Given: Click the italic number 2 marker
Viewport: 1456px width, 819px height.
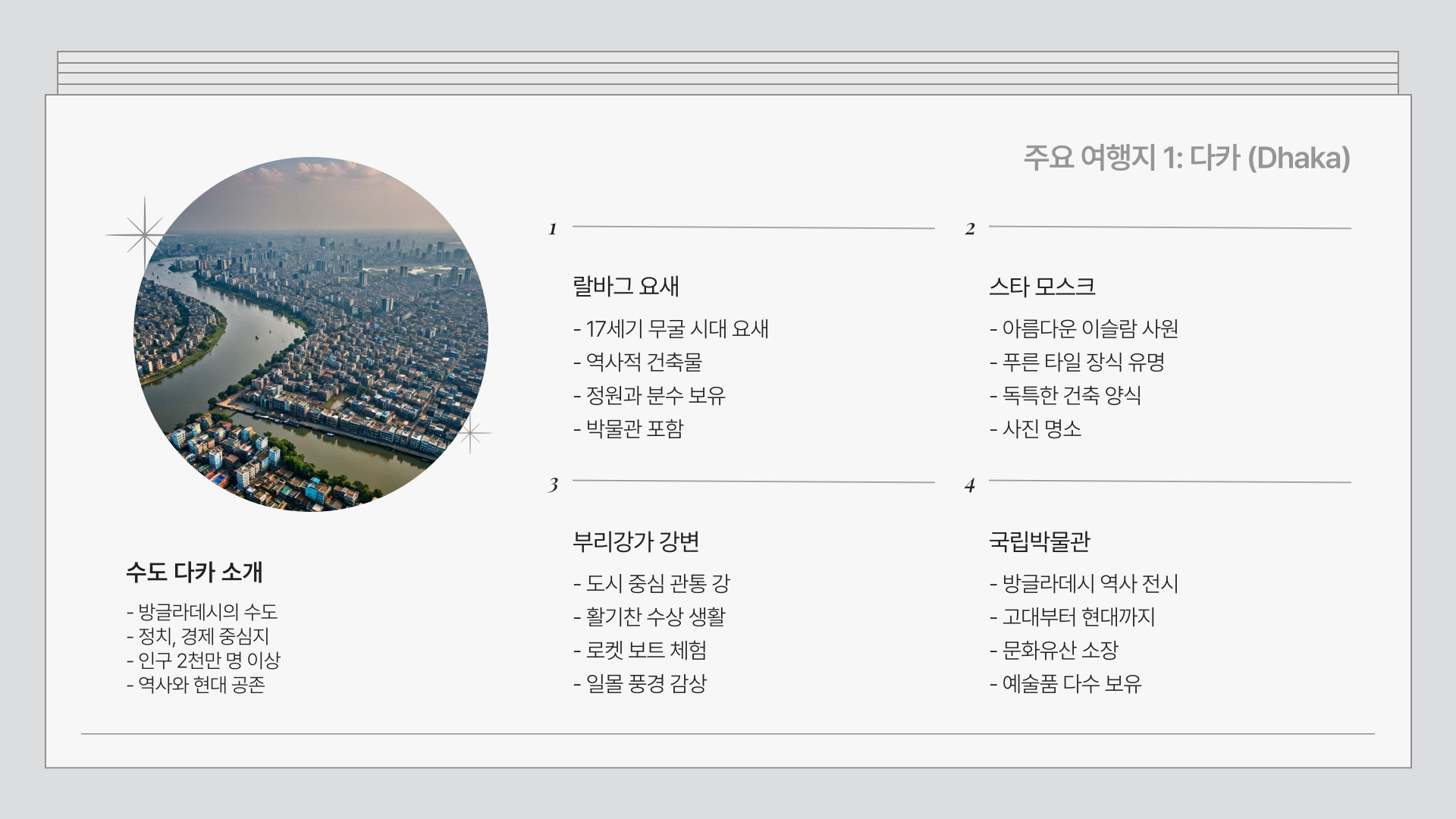Looking at the screenshot, I should [x=969, y=229].
